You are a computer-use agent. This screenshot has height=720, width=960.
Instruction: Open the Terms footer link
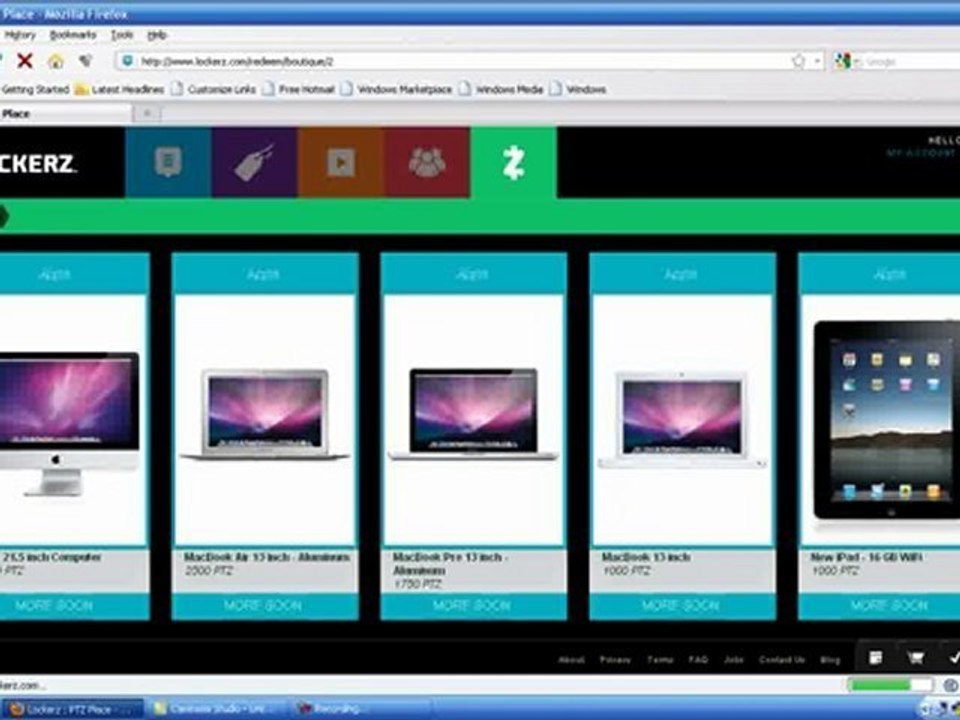[x=660, y=659]
